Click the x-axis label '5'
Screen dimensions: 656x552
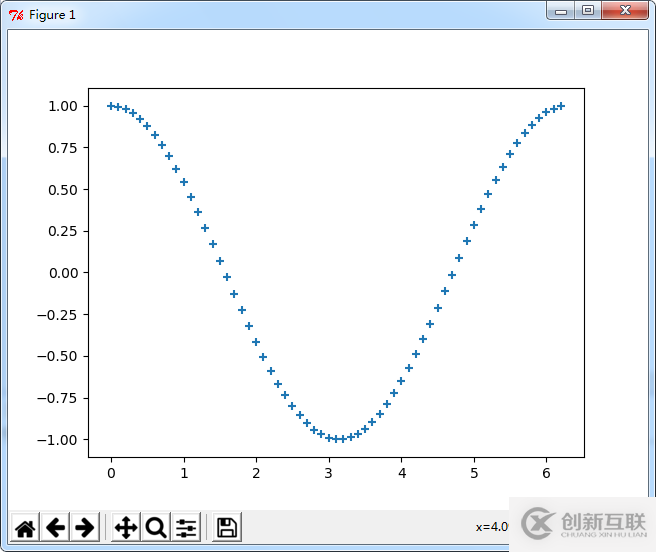[474, 473]
